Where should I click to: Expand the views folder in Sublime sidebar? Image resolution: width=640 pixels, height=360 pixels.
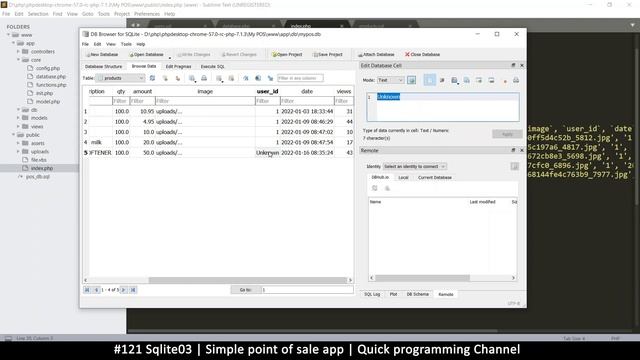tap(18, 126)
